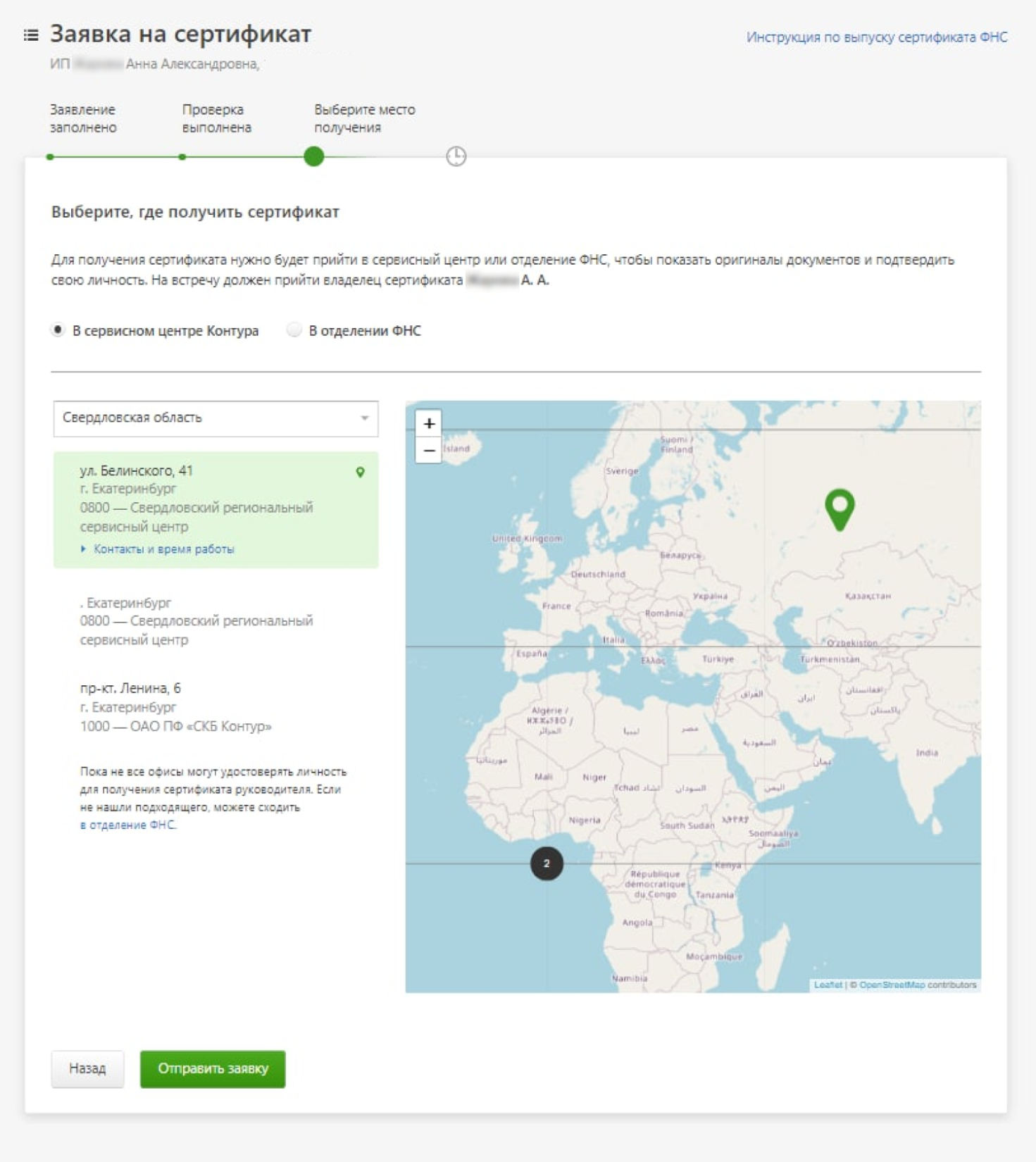Open 'Инструкция по выпуску сертификата ФНС' link
Viewport: 1036px width, 1162px height.
pyautogui.click(x=876, y=37)
